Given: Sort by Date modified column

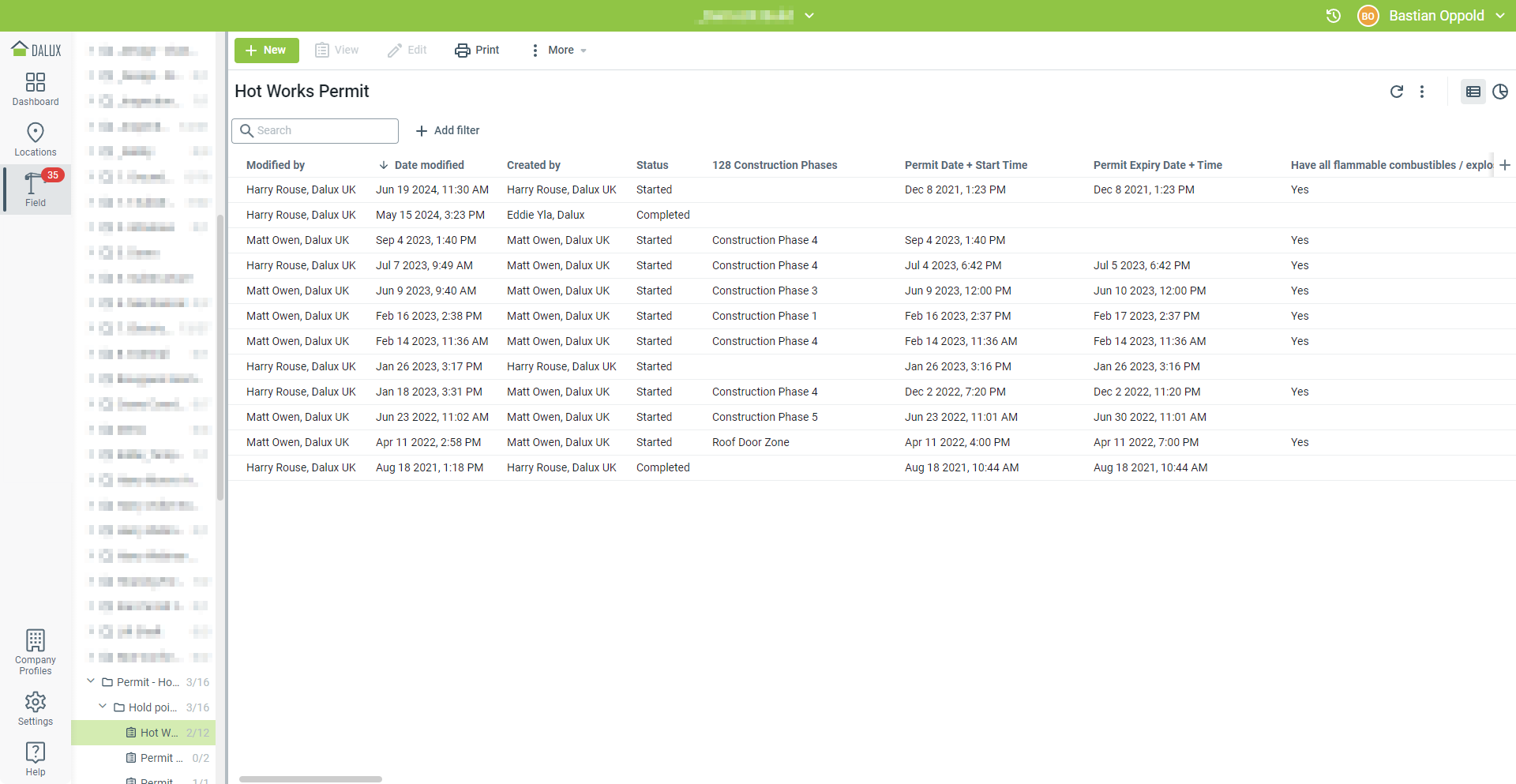Looking at the screenshot, I should click(429, 165).
